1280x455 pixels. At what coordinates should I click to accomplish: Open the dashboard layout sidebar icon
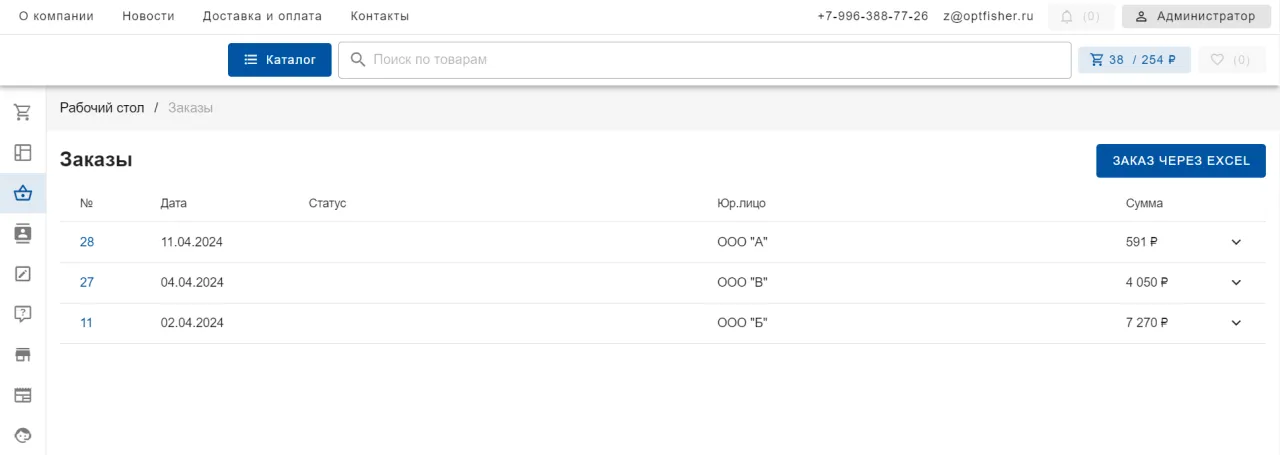(x=22, y=153)
